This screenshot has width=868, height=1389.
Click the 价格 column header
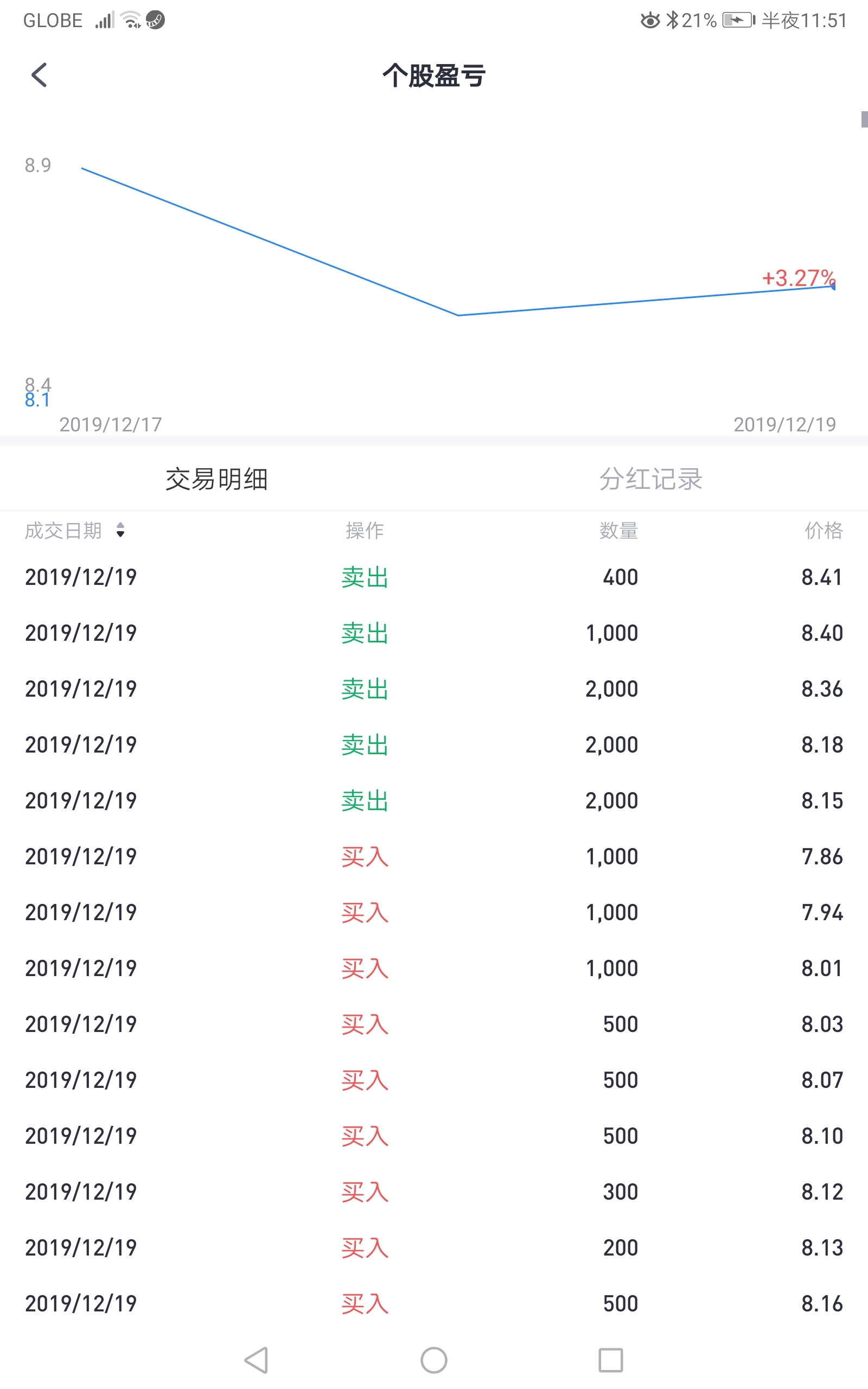[x=823, y=530]
